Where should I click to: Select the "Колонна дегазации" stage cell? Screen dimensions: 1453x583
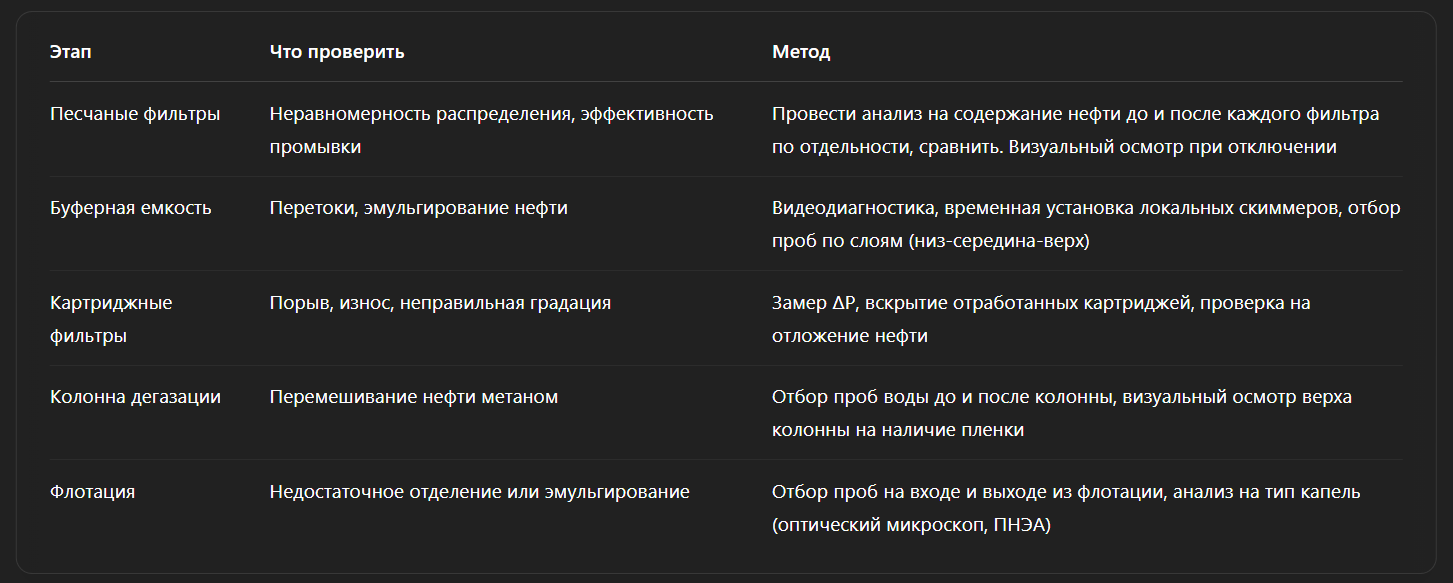135,397
